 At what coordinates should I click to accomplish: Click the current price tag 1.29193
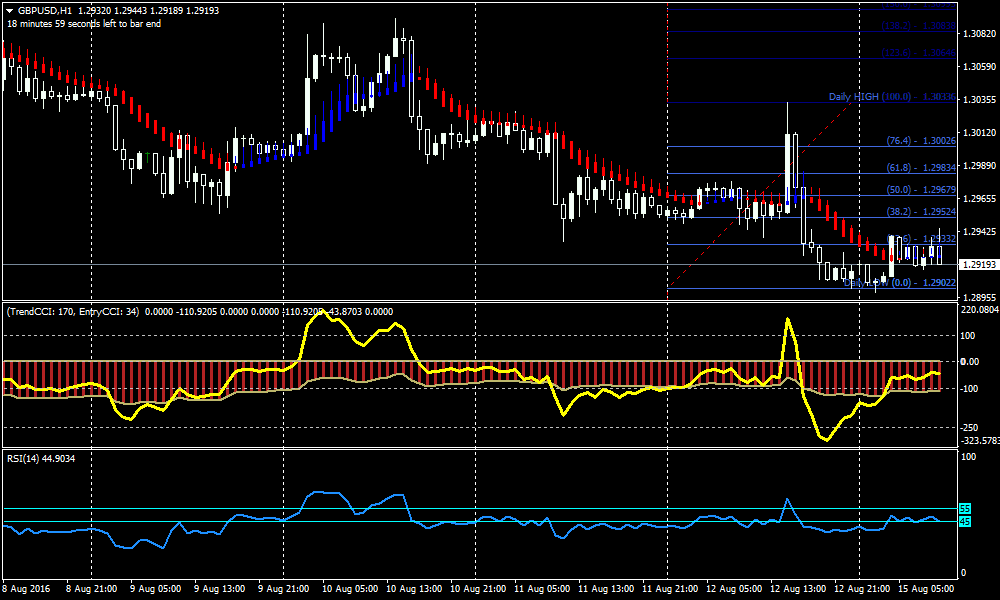tap(978, 262)
